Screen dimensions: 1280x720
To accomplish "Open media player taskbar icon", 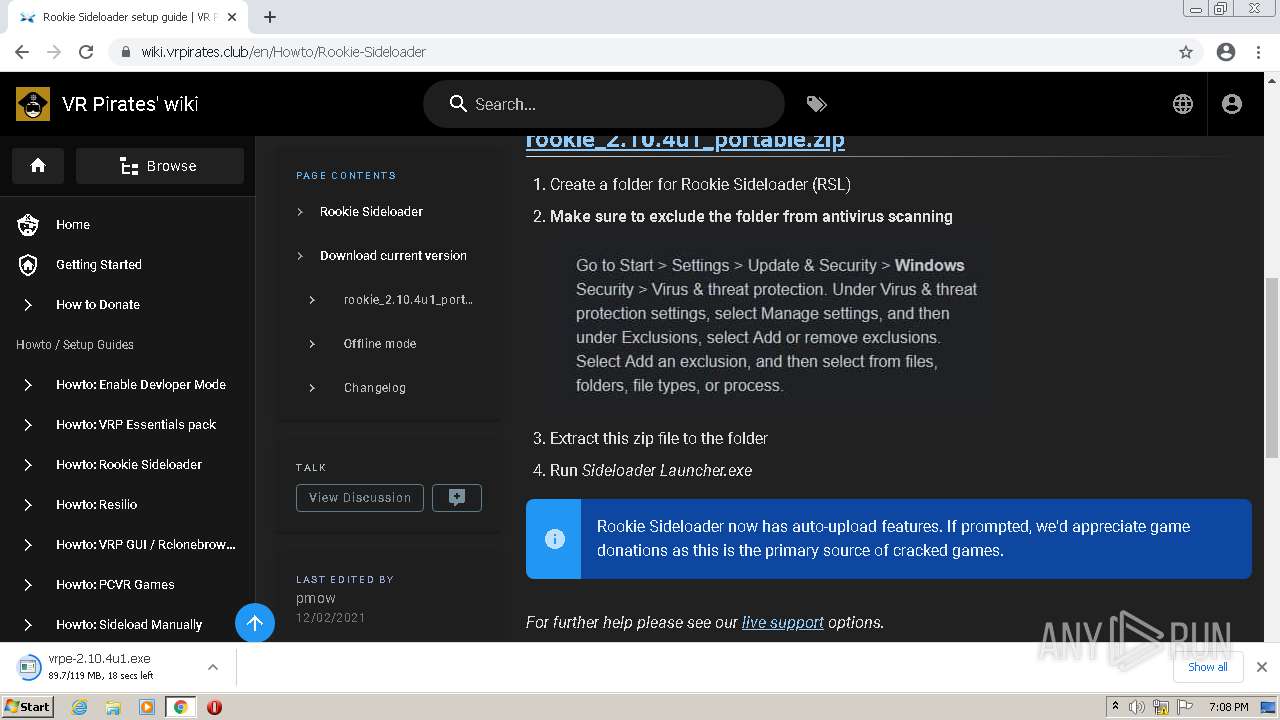I will [147, 707].
